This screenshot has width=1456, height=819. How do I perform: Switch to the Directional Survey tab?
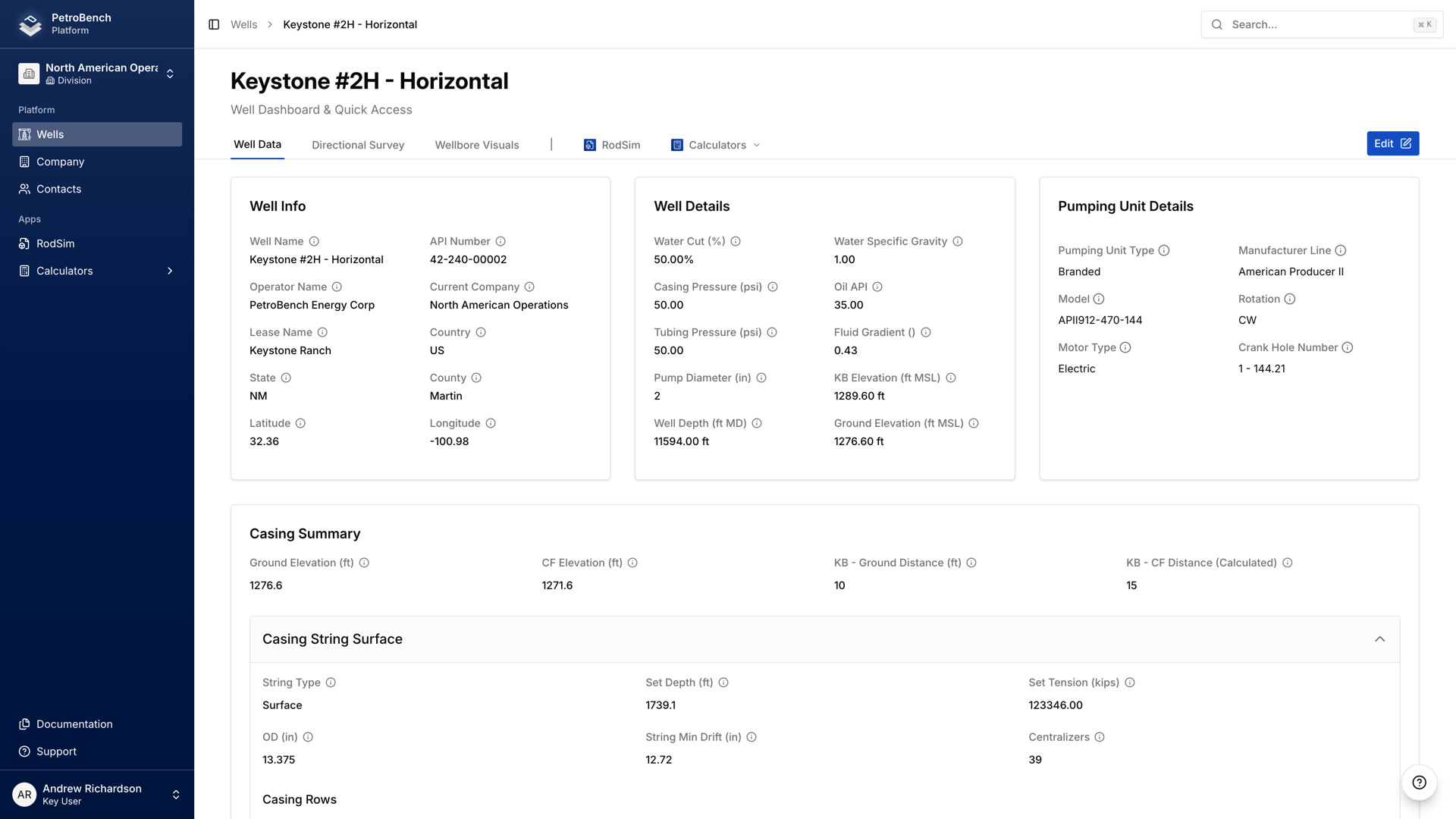coord(358,145)
